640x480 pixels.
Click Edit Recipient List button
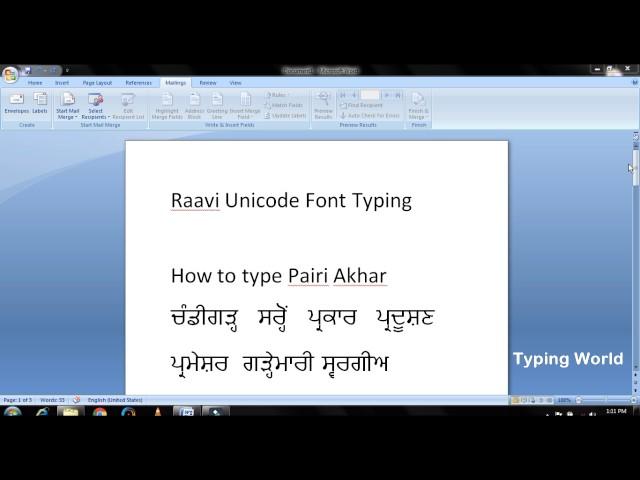[128, 106]
